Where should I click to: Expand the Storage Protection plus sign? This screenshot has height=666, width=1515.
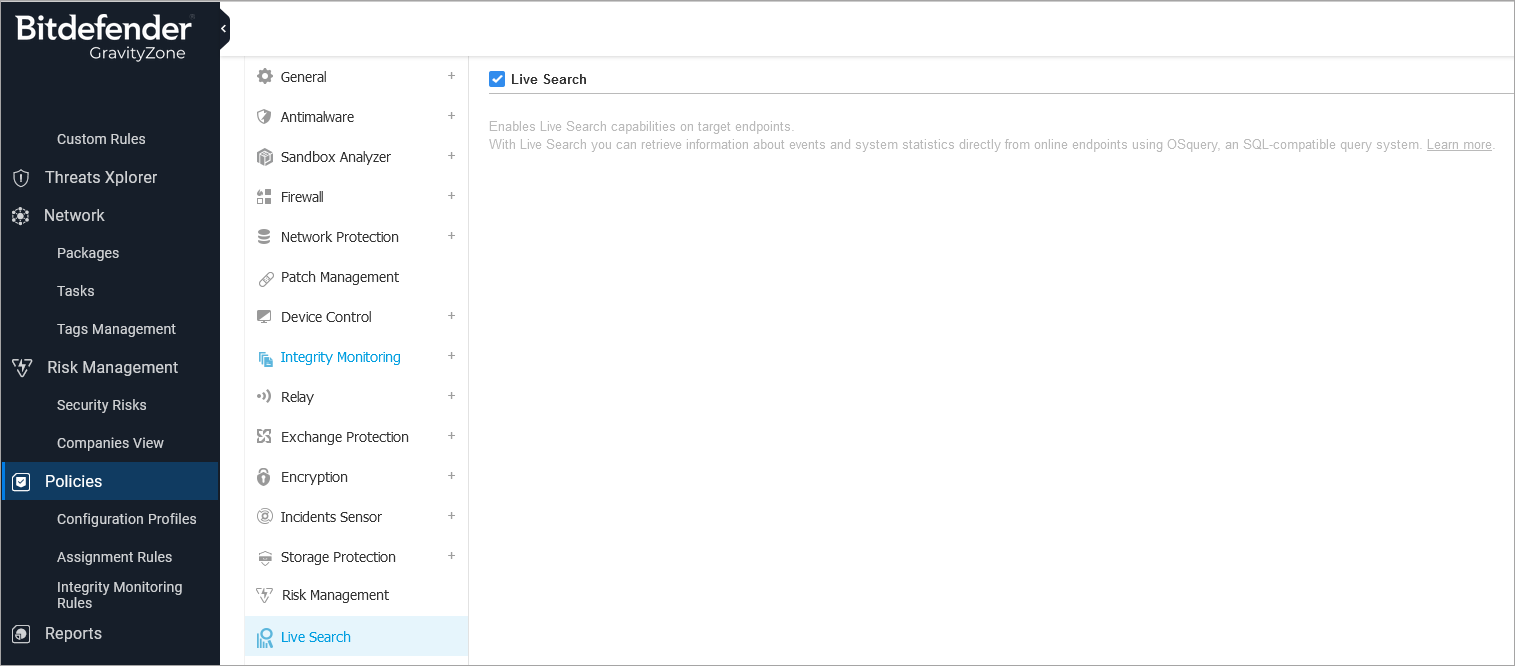(451, 556)
